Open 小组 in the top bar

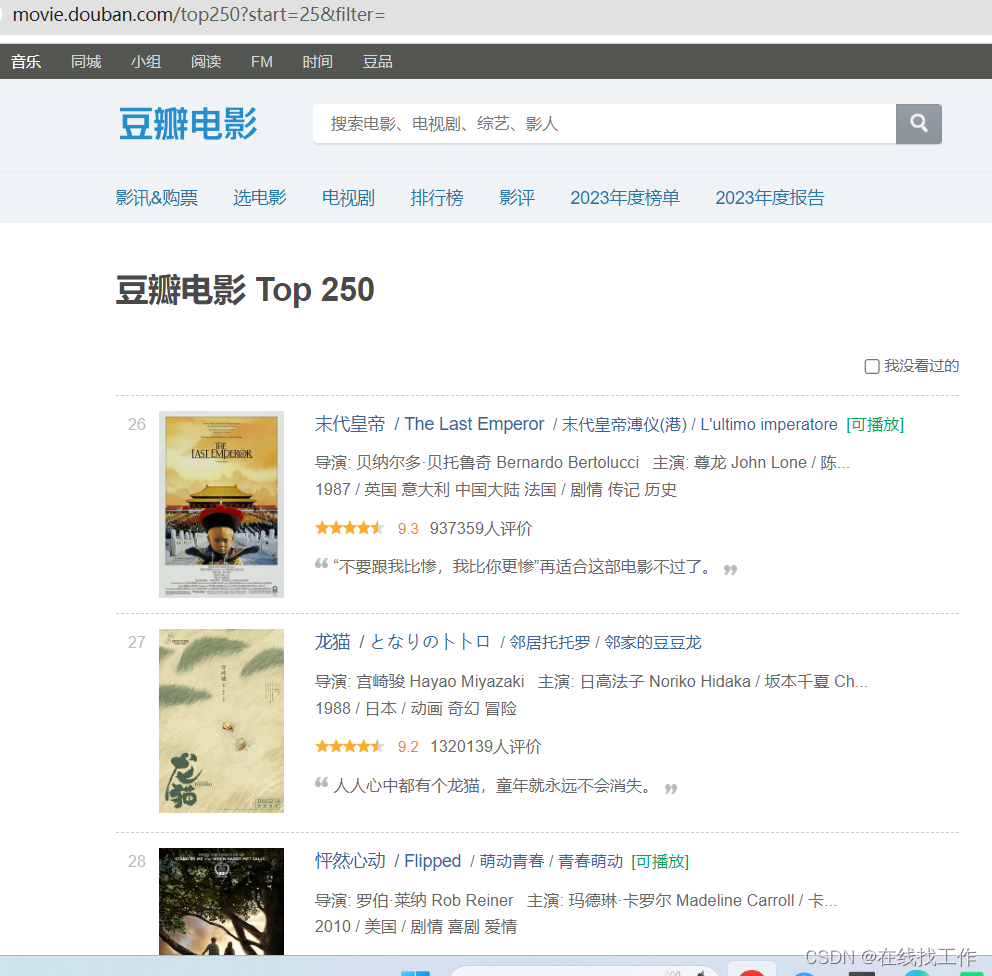pyautogui.click(x=146, y=61)
